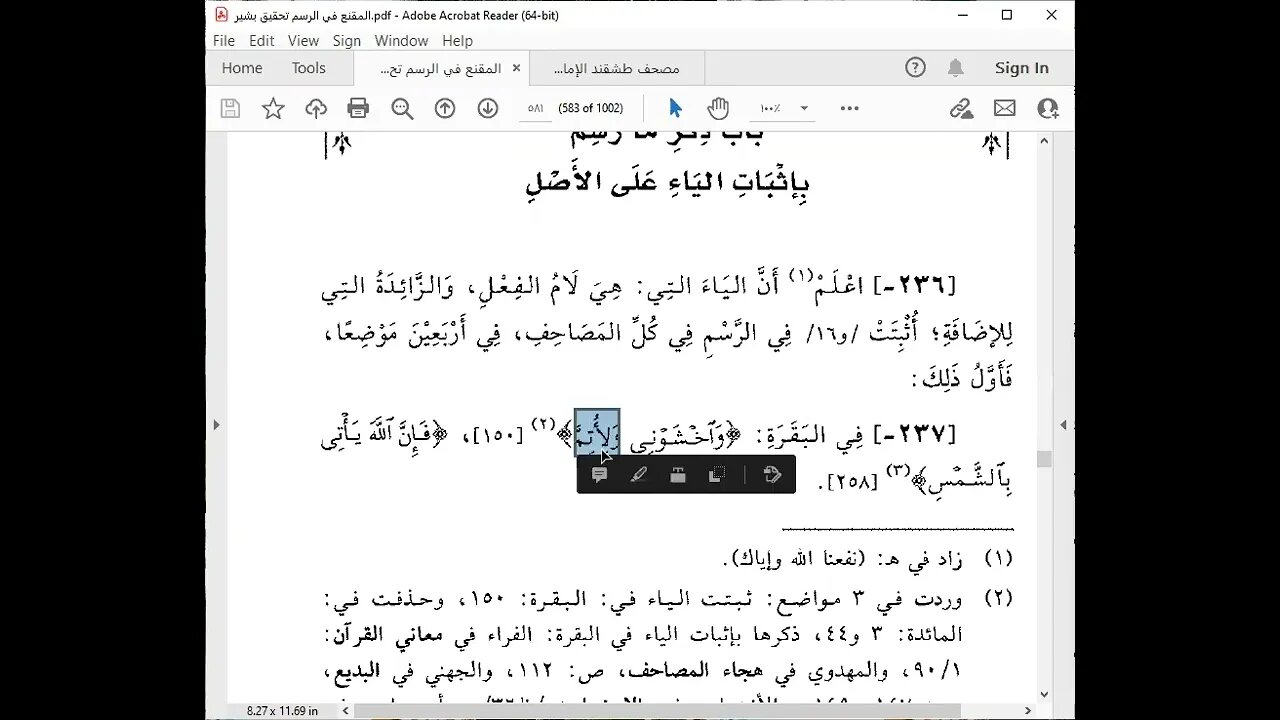Click the last icon in selection popup toolbar
Image resolution: width=1280 pixels, height=720 pixels.
[x=772, y=475]
